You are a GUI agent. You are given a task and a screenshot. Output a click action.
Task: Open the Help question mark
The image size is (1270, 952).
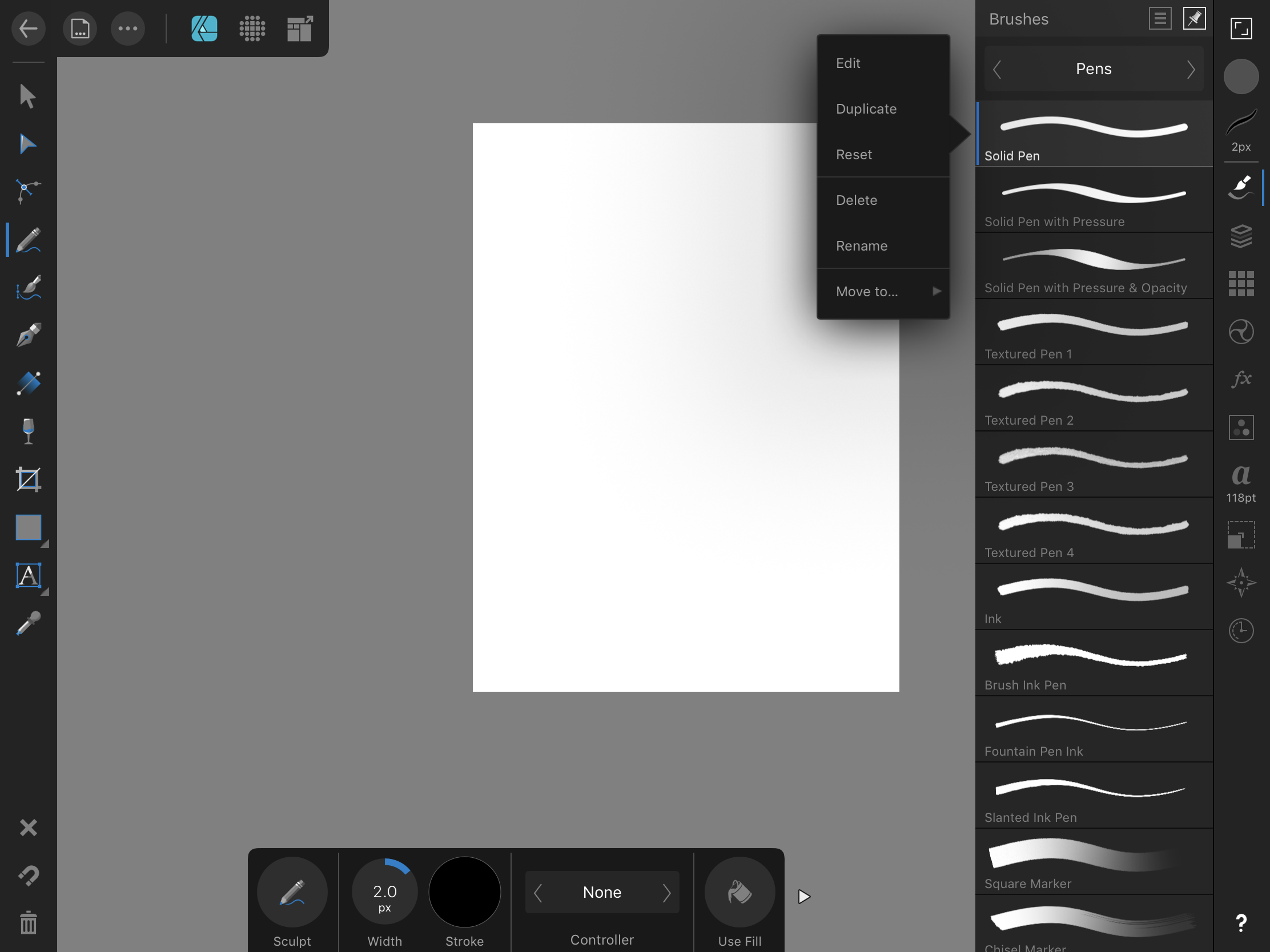tap(1241, 923)
